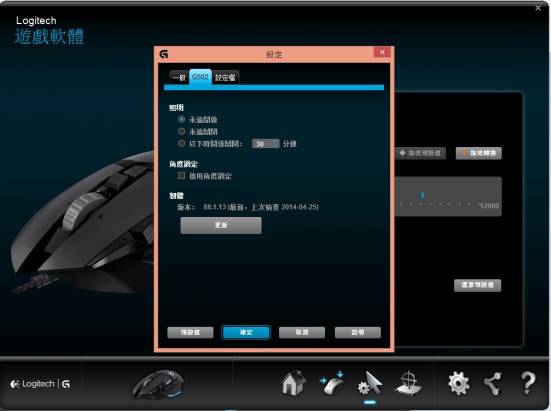The width and height of the screenshot is (551, 411).
Task: Enable the 使用角度鎖定 checkbox
Action: [181, 175]
